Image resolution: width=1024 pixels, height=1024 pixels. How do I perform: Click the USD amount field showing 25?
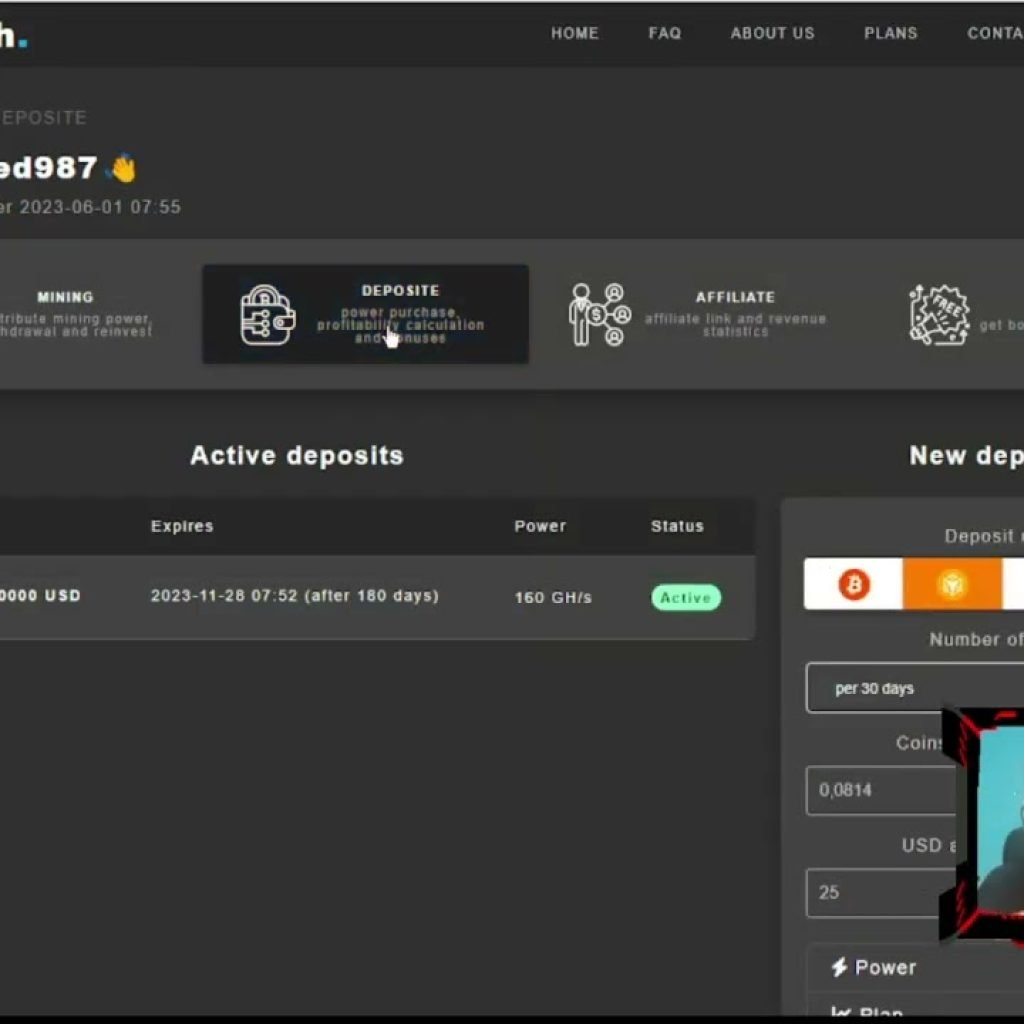point(875,892)
